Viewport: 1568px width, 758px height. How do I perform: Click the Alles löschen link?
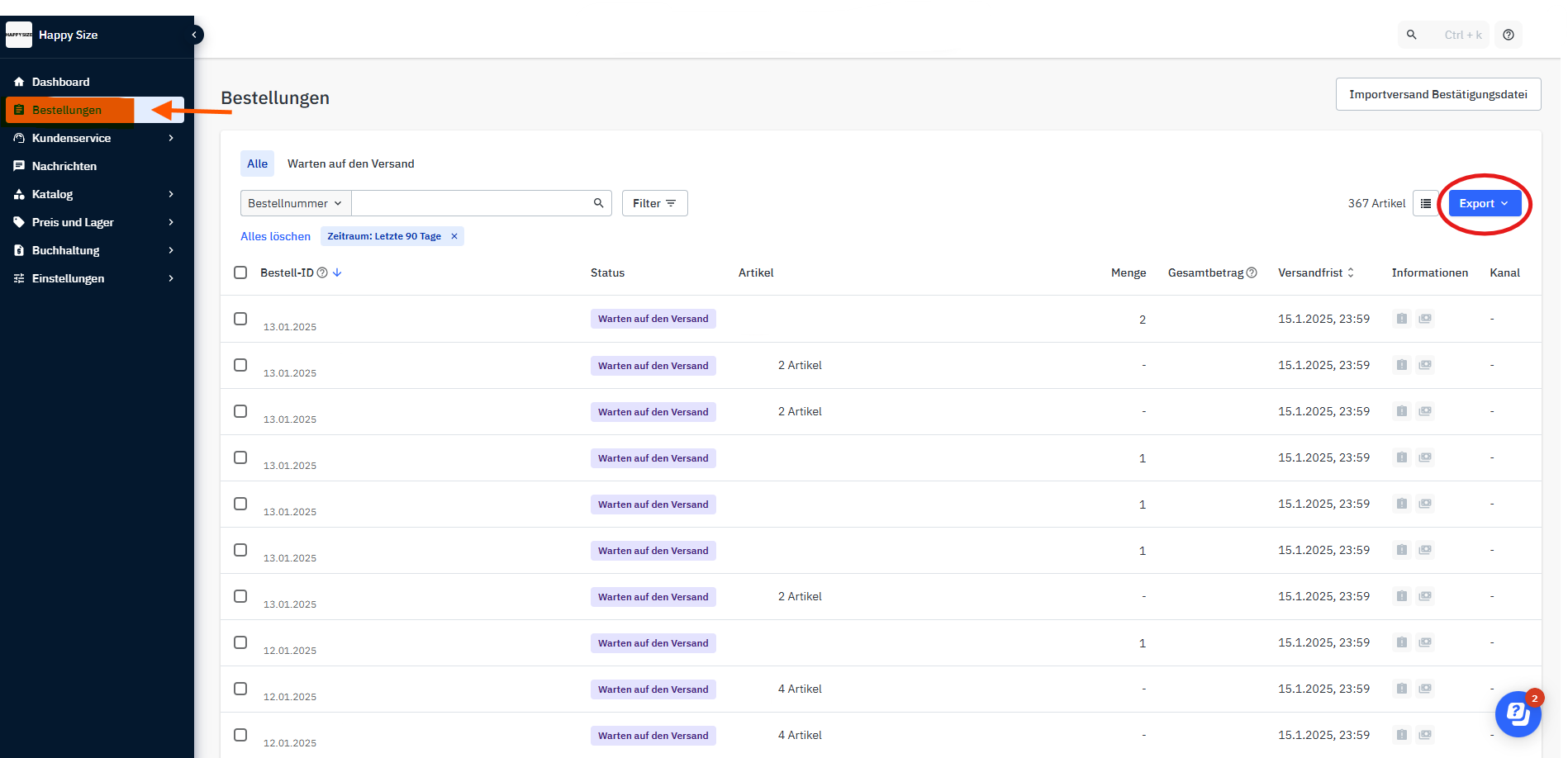tap(275, 236)
